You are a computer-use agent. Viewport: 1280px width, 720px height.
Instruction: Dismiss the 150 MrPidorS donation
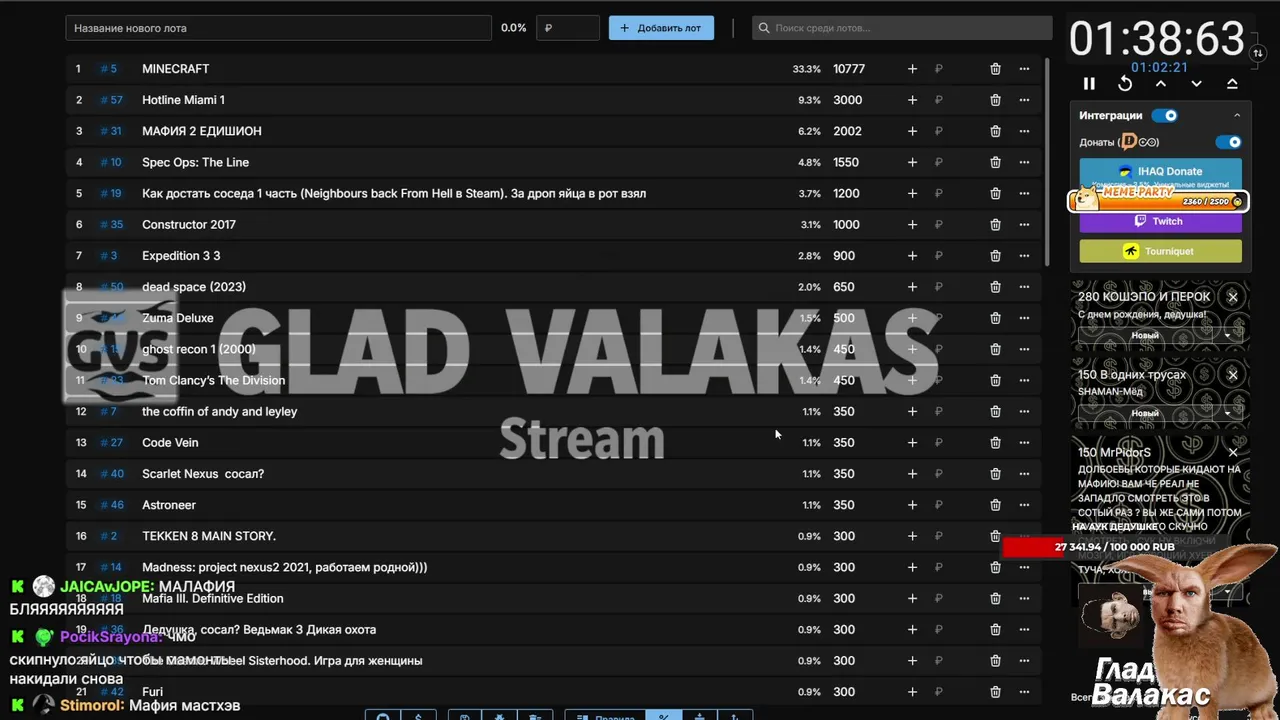tap(1233, 453)
